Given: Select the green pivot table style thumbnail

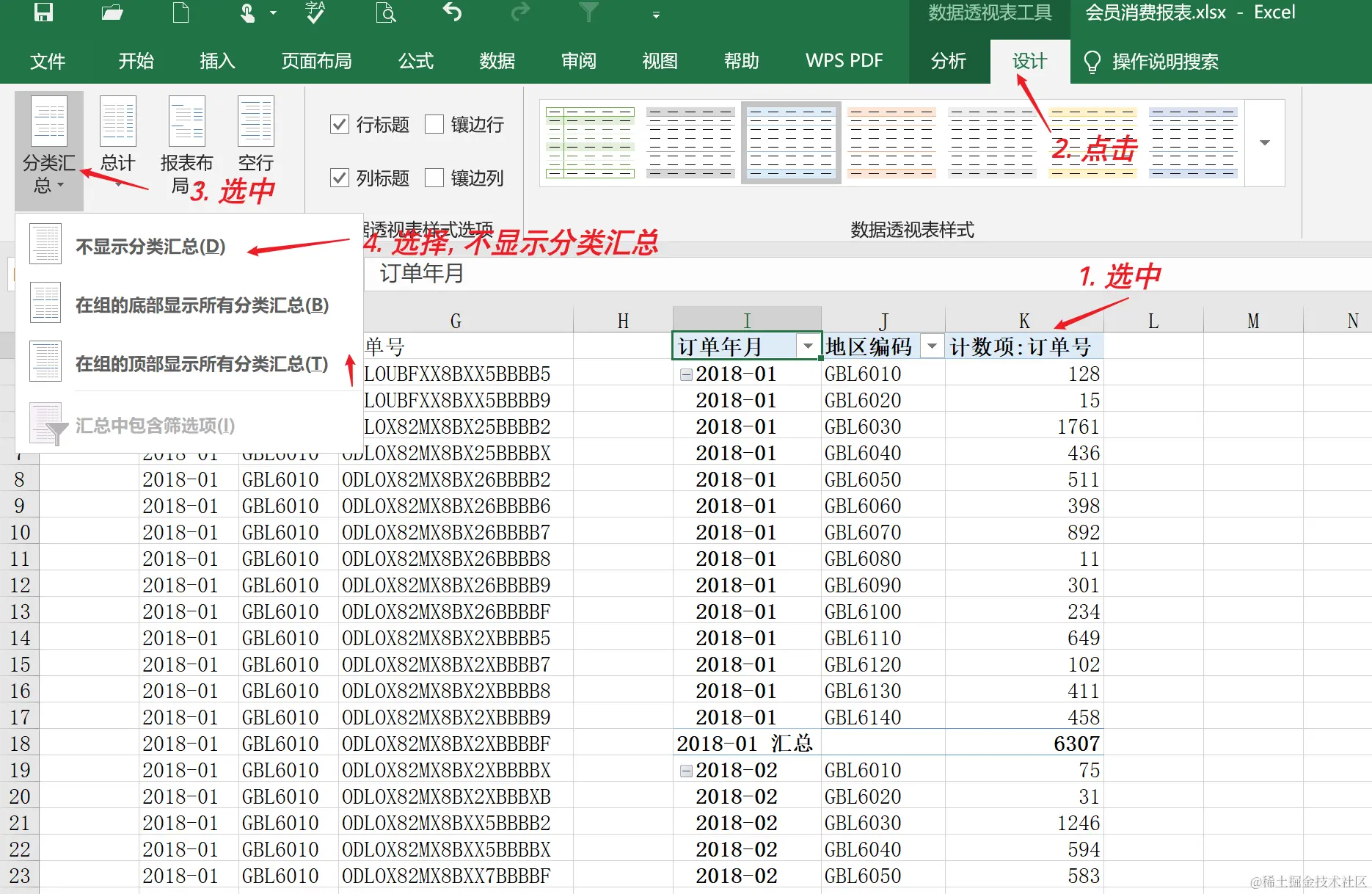Looking at the screenshot, I should coord(590,142).
